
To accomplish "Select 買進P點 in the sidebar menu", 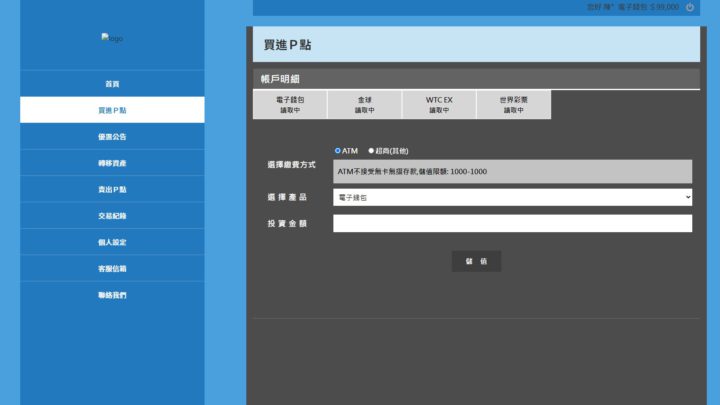I will 112,110.
